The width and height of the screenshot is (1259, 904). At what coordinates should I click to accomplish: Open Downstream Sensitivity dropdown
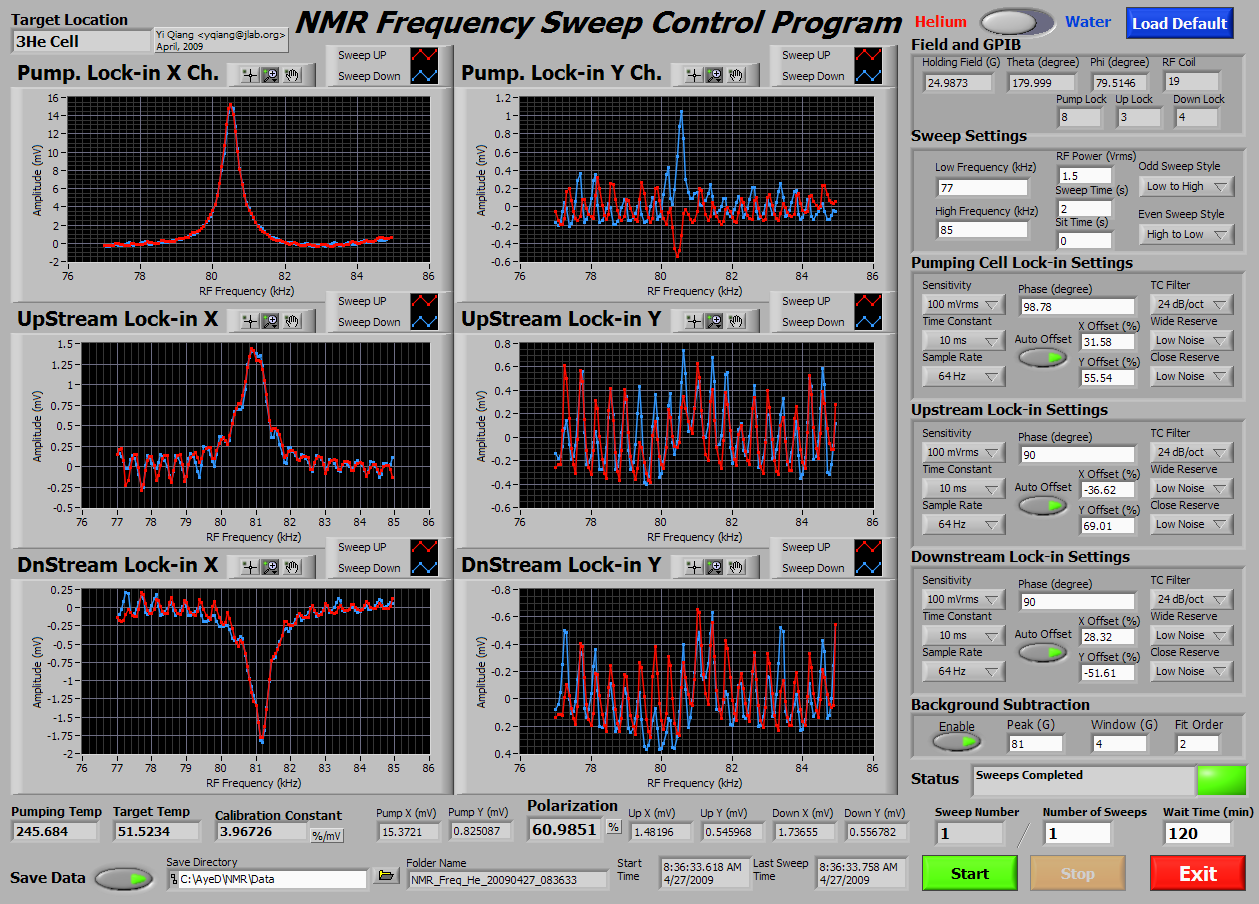click(963, 599)
